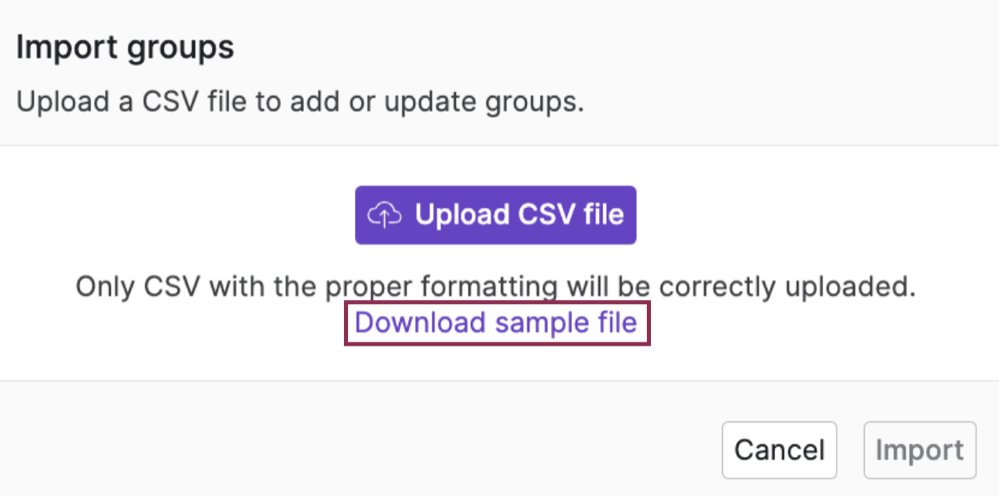
Task: Download the sample CSV file via the purple link
Action: 496,323
